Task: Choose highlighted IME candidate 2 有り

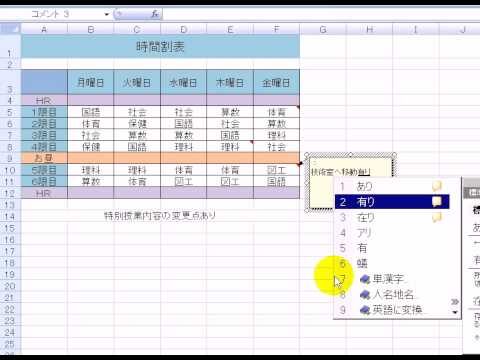Action: pyautogui.click(x=392, y=202)
